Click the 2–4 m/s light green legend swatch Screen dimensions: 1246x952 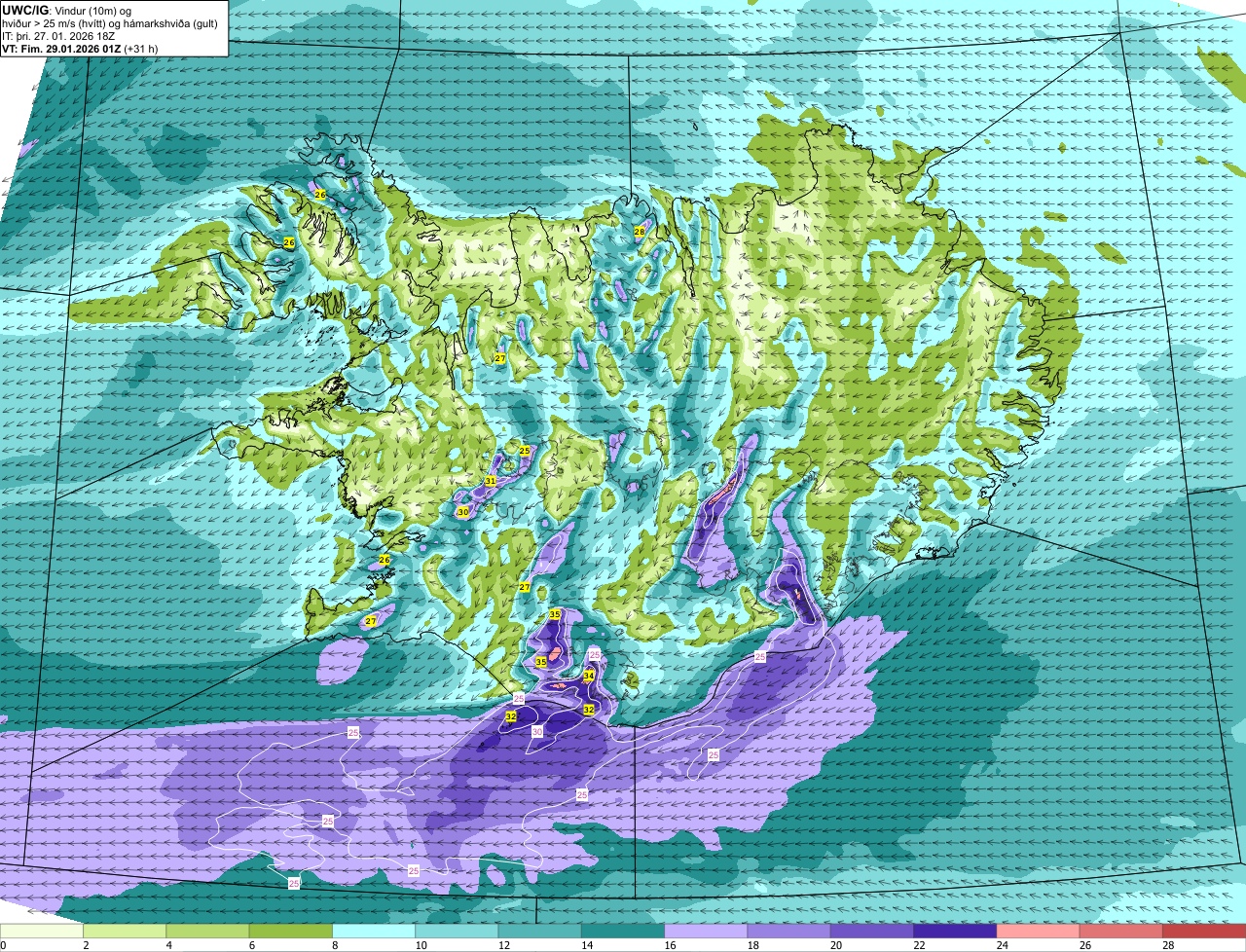click(x=125, y=931)
